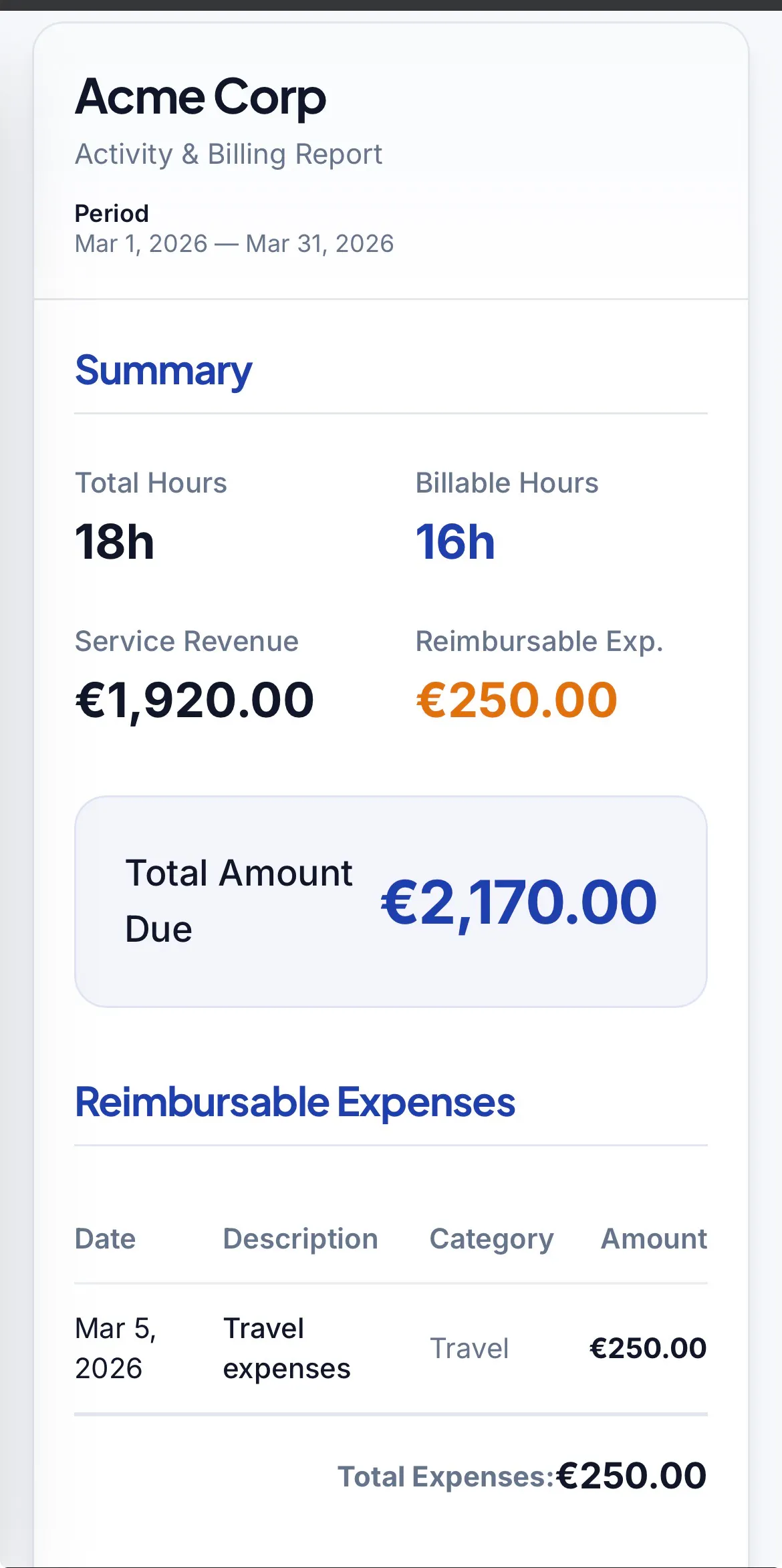This screenshot has width=782, height=1568.
Task: Click the Travel category cell
Action: 469,1348
